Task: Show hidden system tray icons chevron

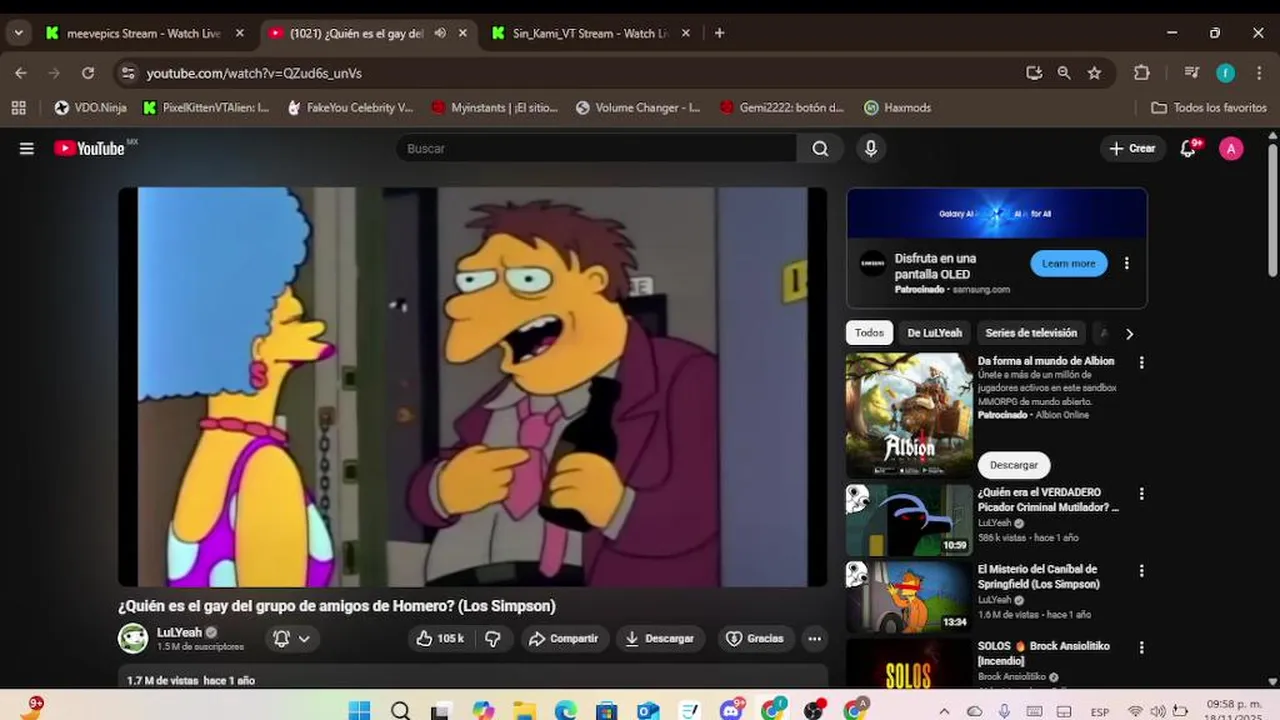Action: coord(944,711)
